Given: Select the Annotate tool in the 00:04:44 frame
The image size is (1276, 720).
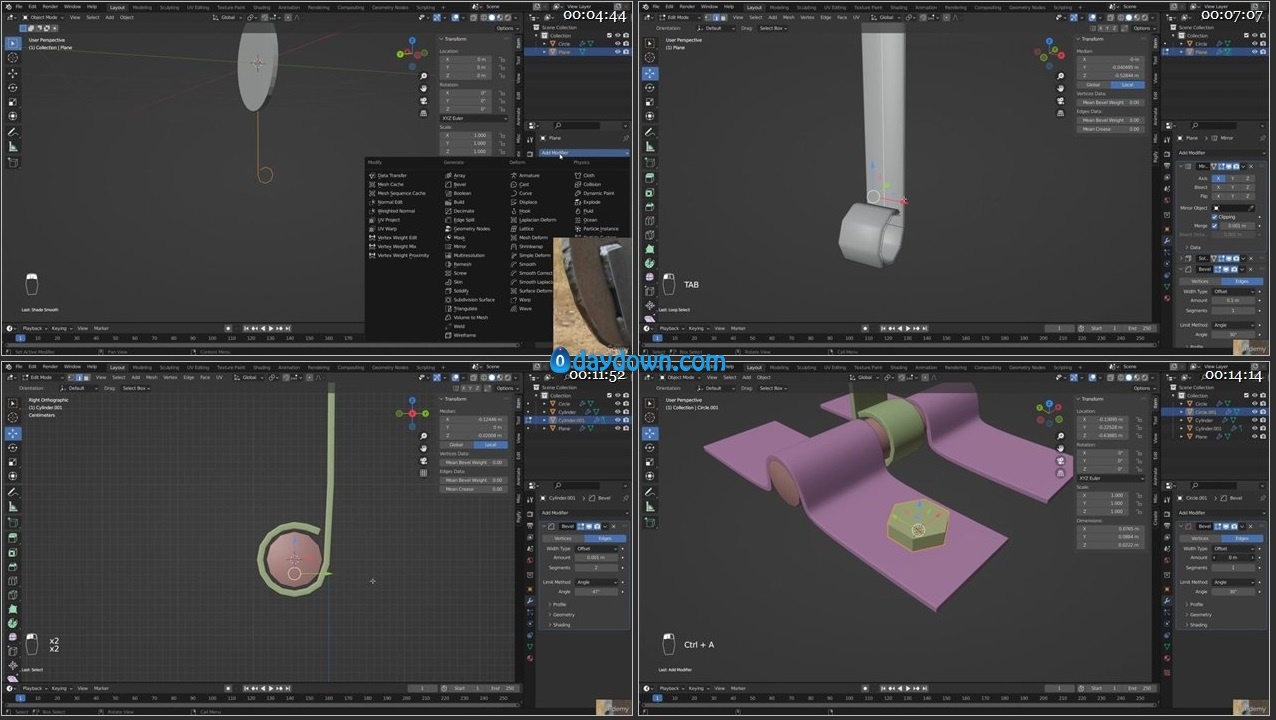Looking at the screenshot, I should pyautogui.click(x=13, y=131).
